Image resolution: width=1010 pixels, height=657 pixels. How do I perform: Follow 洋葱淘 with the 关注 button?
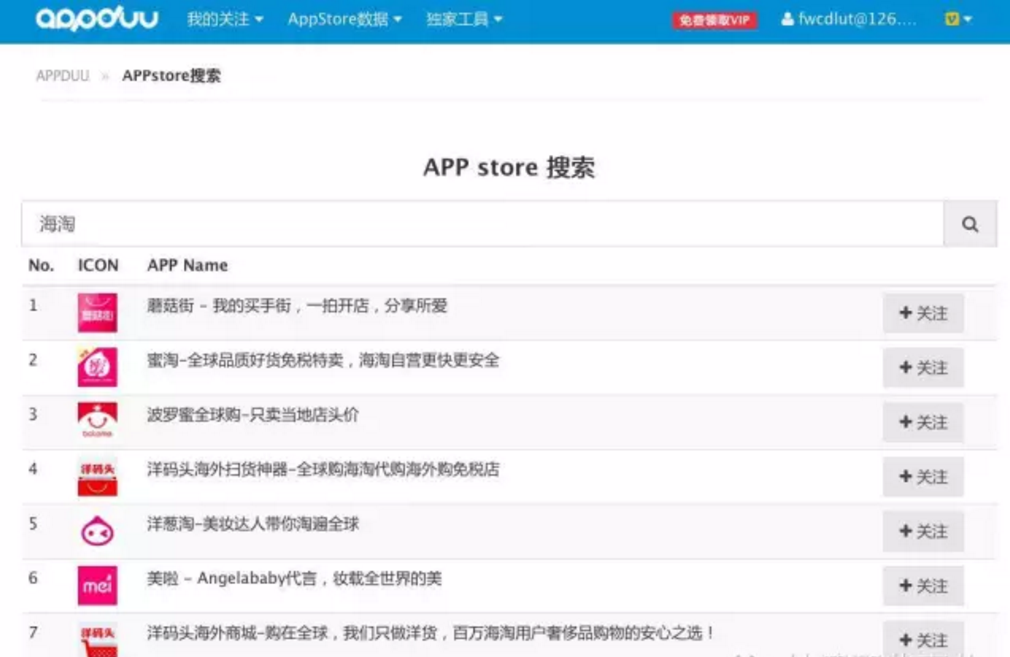click(x=923, y=531)
